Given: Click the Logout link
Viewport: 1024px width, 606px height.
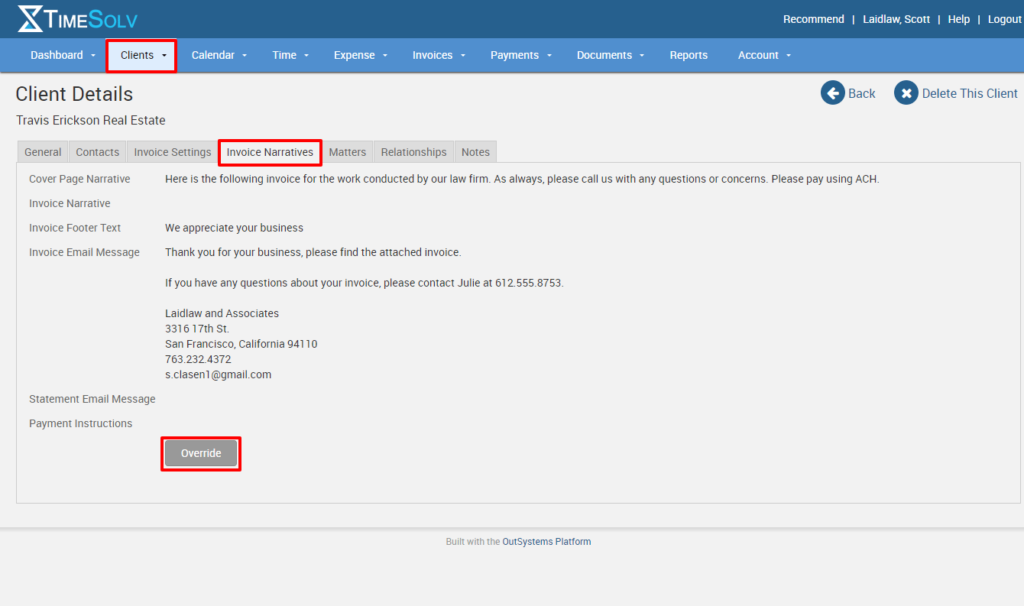Looking at the screenshot, I should (x=1004, y=18).
